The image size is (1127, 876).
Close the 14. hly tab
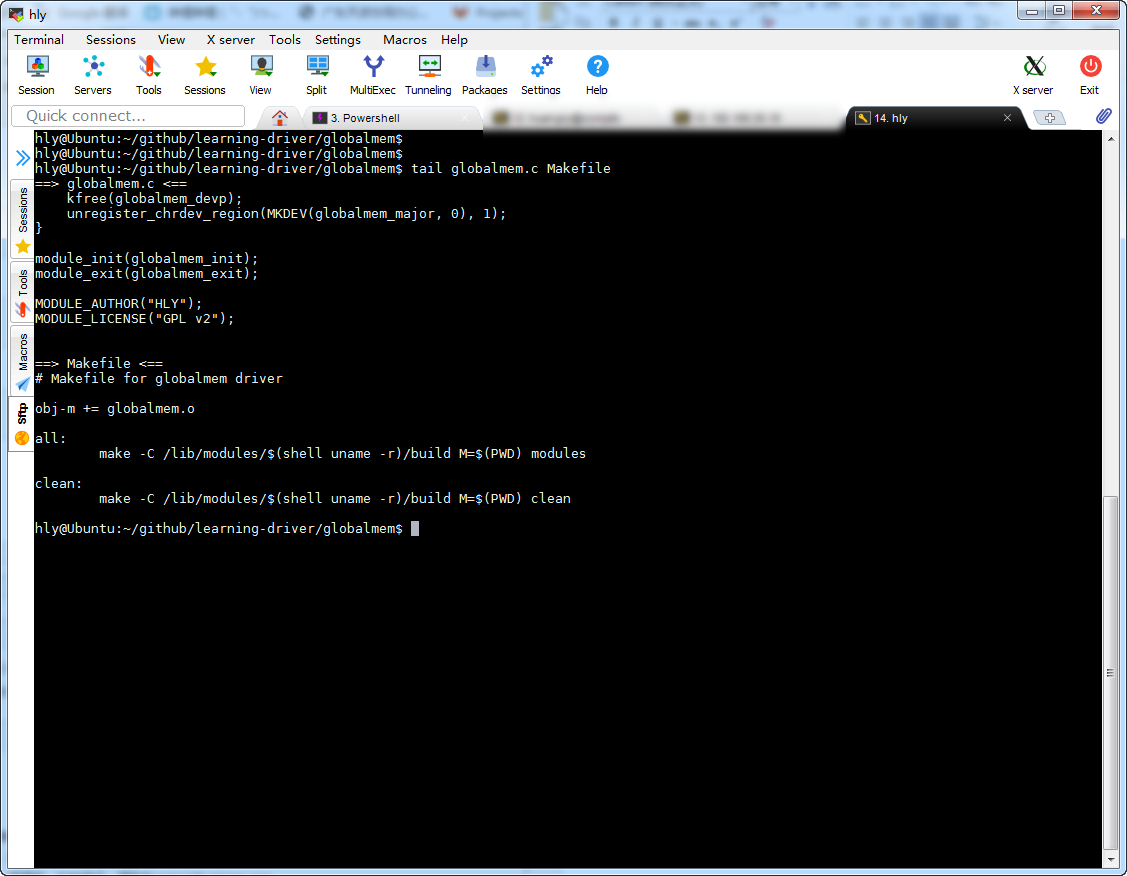point(1007,118)
